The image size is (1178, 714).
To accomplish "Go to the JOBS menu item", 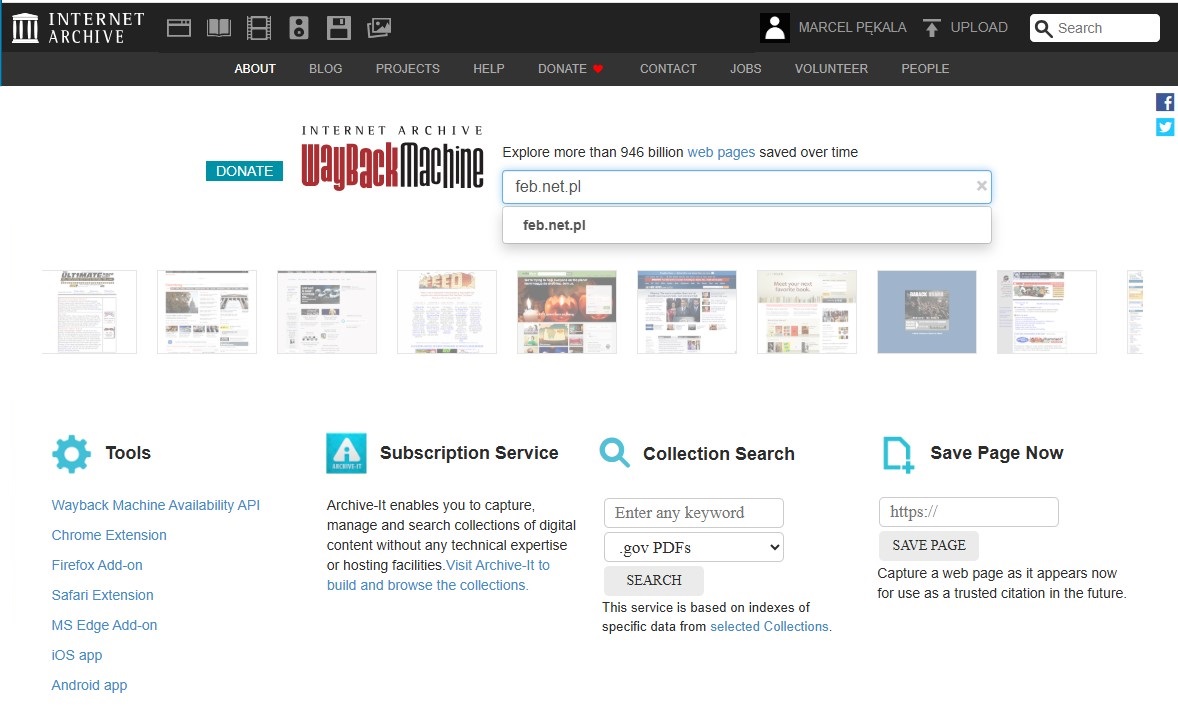I will [745, 68].
